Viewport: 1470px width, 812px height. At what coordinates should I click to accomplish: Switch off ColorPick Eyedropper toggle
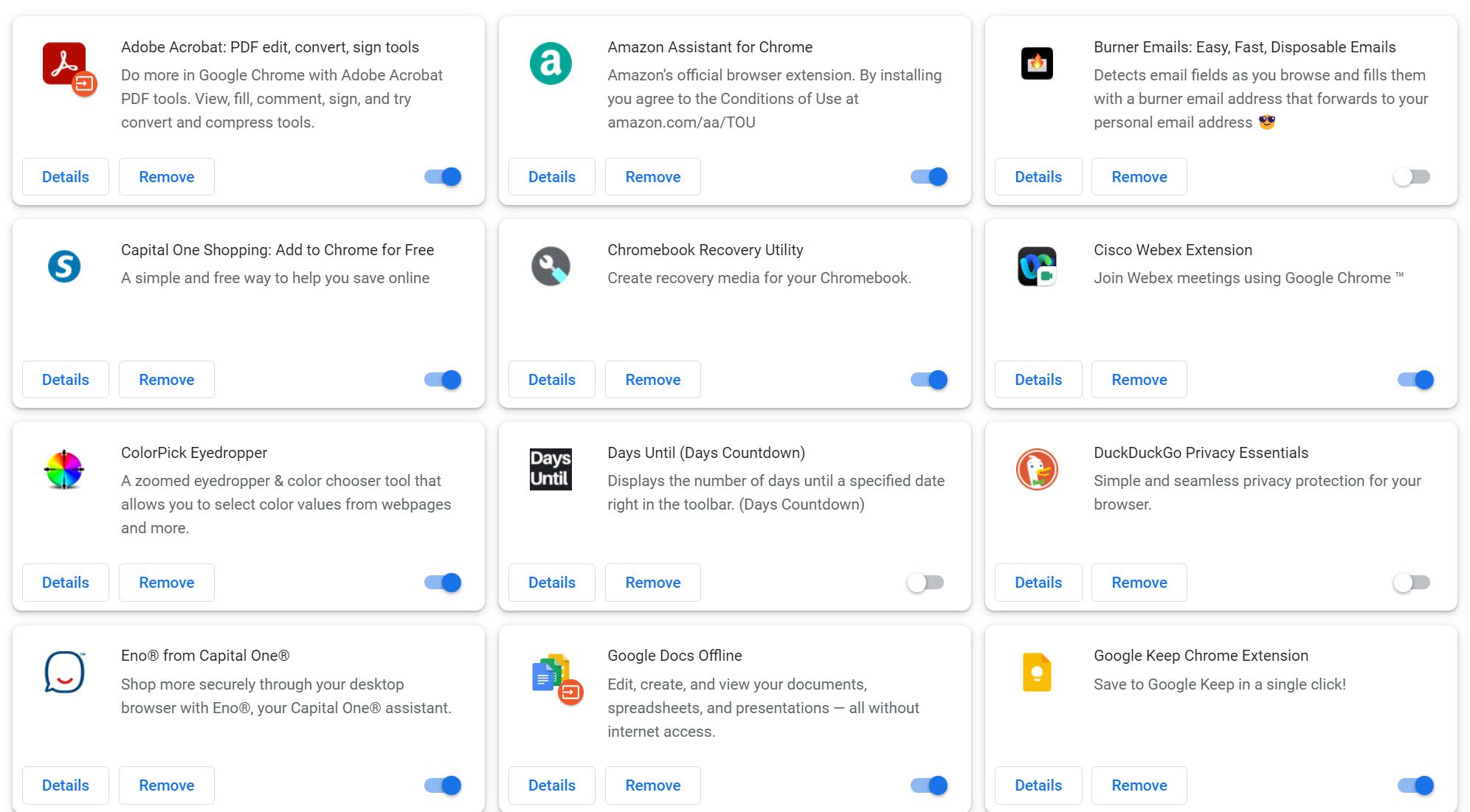(443, 582)
